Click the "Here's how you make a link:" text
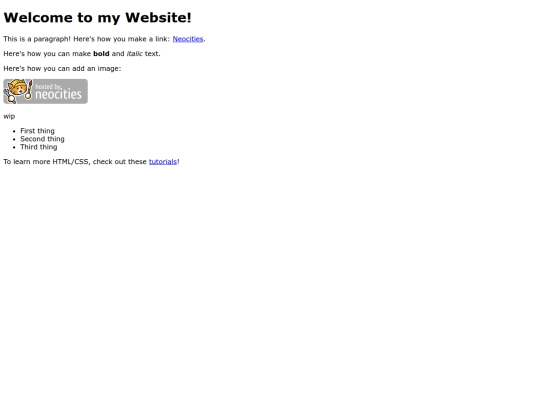Screen dimensions: 540x405 [122, 39]
